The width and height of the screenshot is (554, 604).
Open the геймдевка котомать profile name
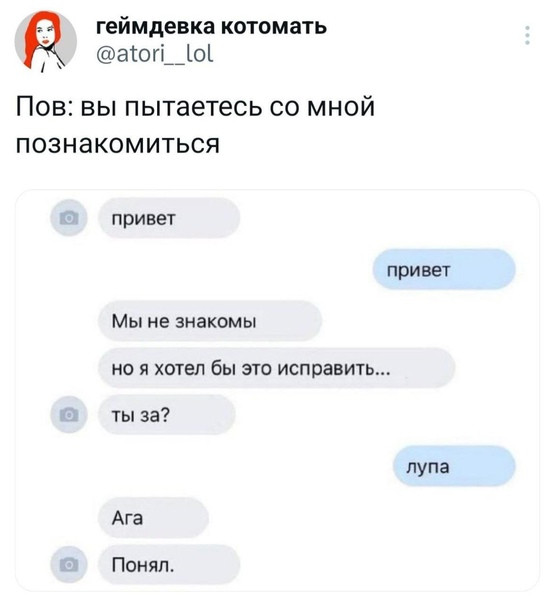[x=211, y=26]
